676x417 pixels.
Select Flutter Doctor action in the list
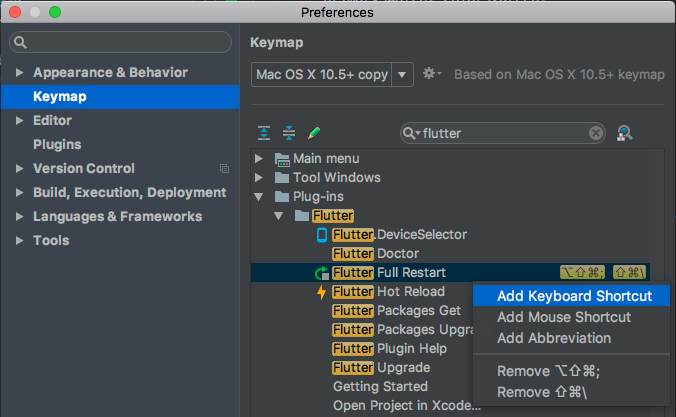point(397,254)
